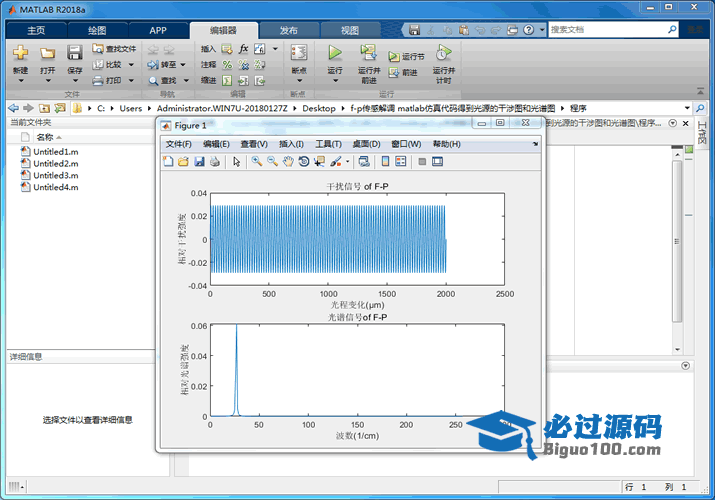The height and width of the screenshot is (500, 715).
Task: Click the 前进 (Advance) button
Action: pyautogui.click(x=403, y=72)
